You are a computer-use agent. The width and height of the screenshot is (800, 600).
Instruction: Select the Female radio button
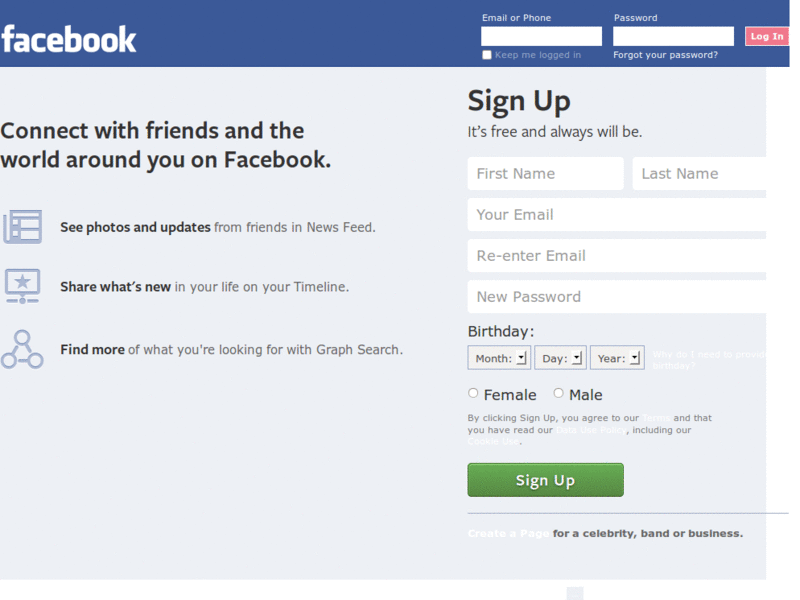click(x=473, y=393)
